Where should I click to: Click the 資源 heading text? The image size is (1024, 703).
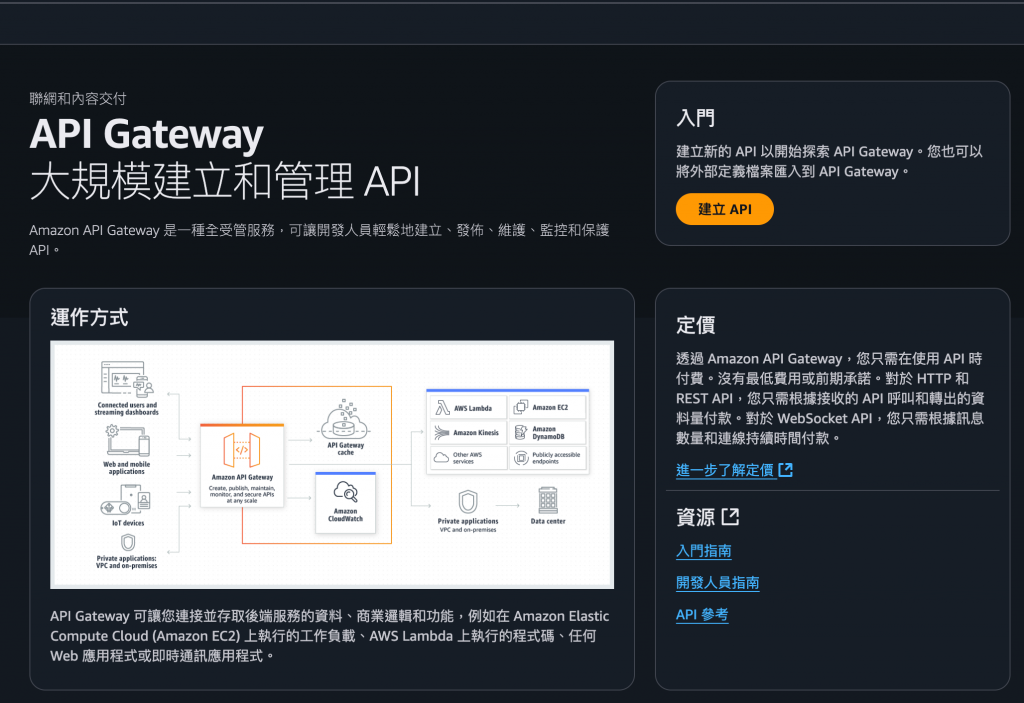[x=696, y=517]
